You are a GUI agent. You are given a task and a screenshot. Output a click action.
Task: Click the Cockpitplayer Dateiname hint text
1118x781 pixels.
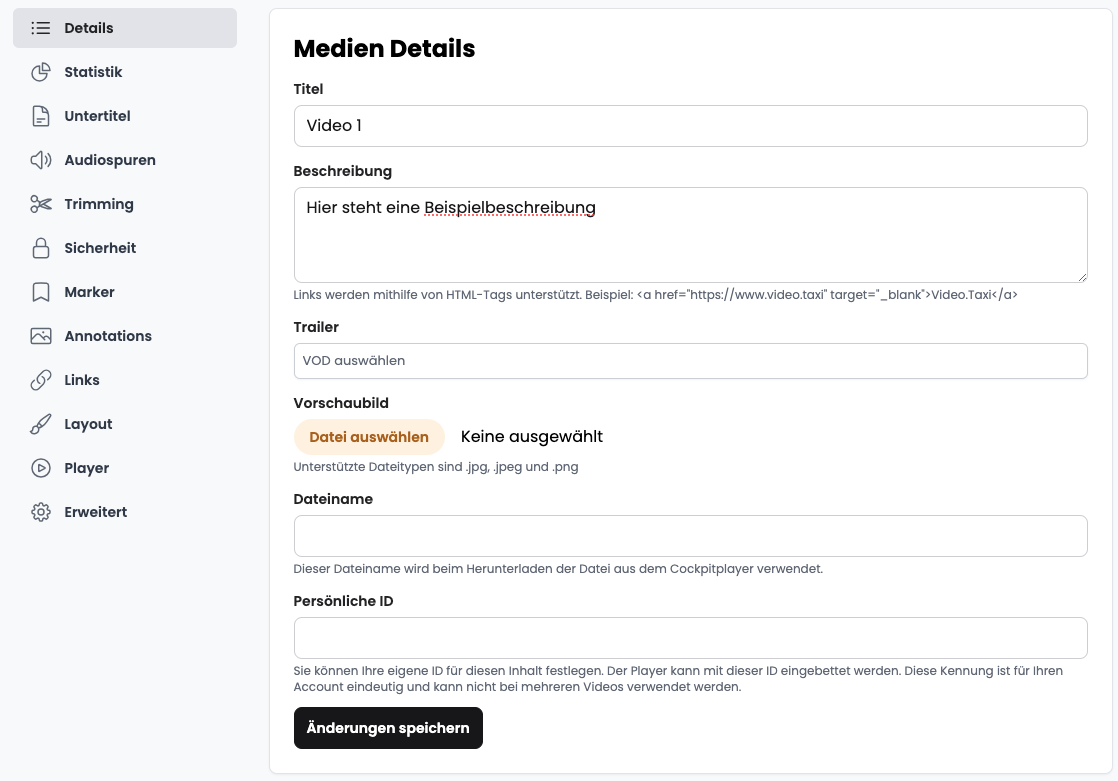[558, 569]
